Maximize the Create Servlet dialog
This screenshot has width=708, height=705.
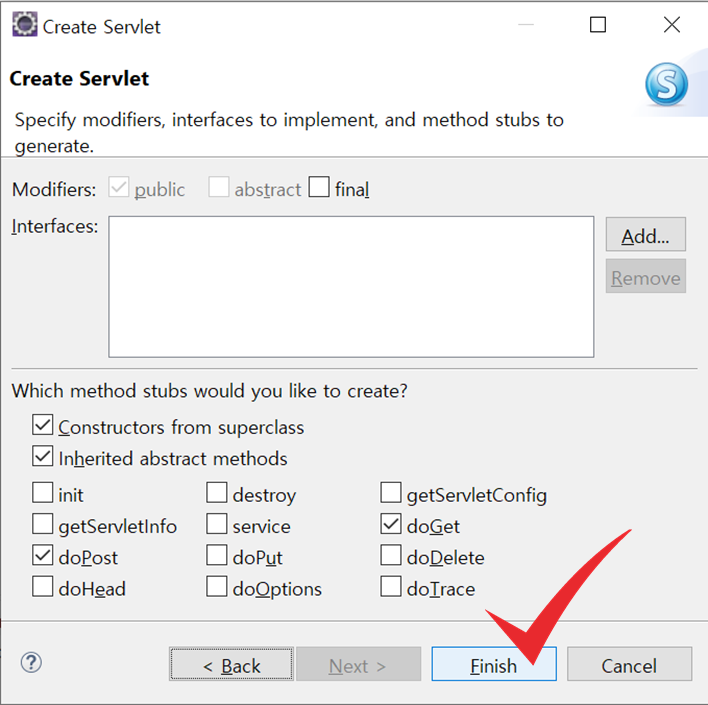pos(598,25)
